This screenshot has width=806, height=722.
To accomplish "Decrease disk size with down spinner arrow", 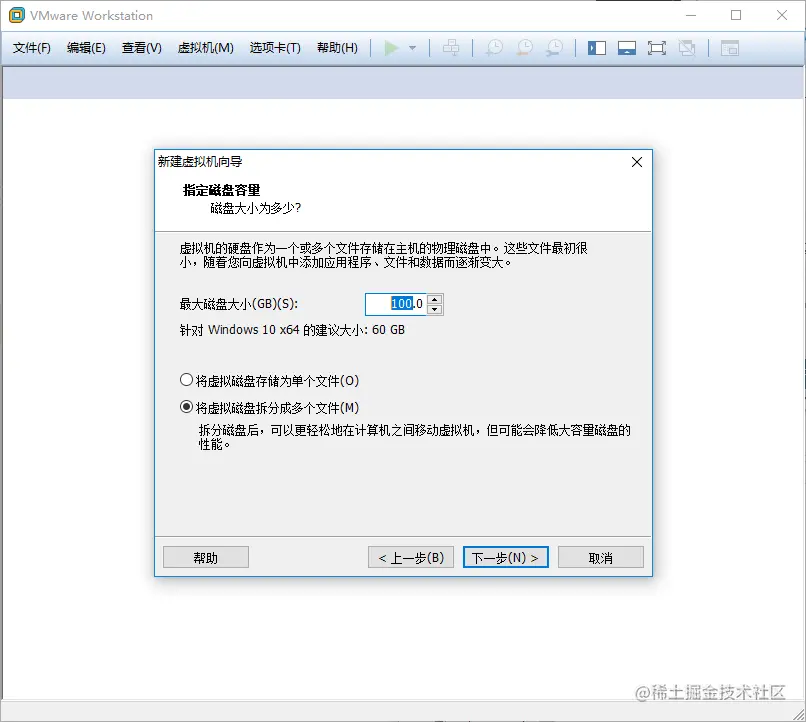I will (435, 309).
